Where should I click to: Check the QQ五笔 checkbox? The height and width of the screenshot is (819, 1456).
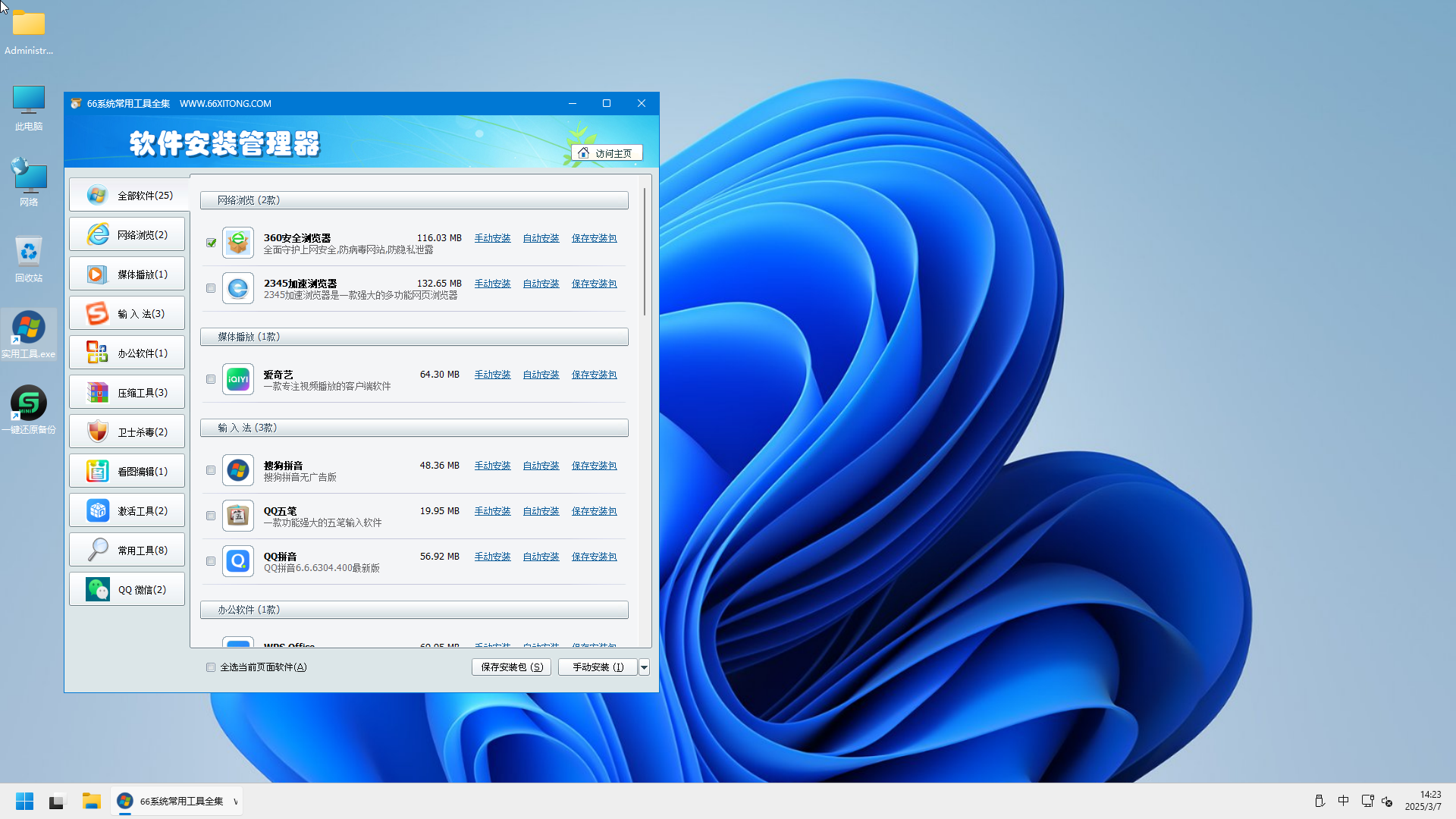tap(211, 516)
